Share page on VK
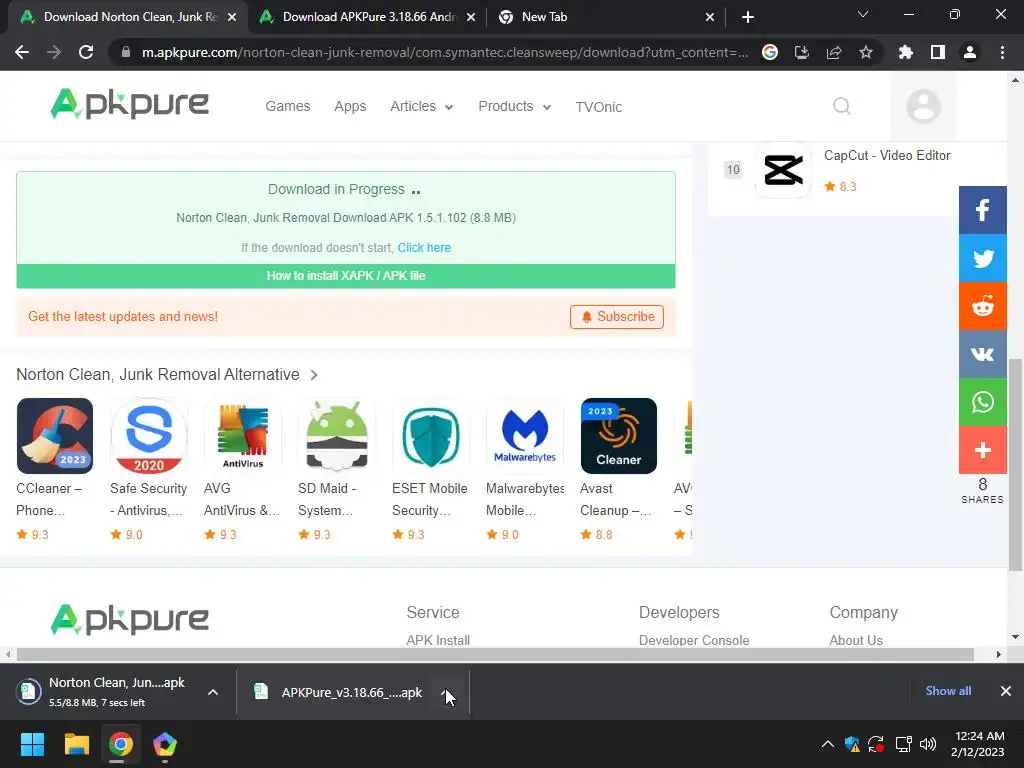Screen dimensions: 1024x768 click(982, 354)
